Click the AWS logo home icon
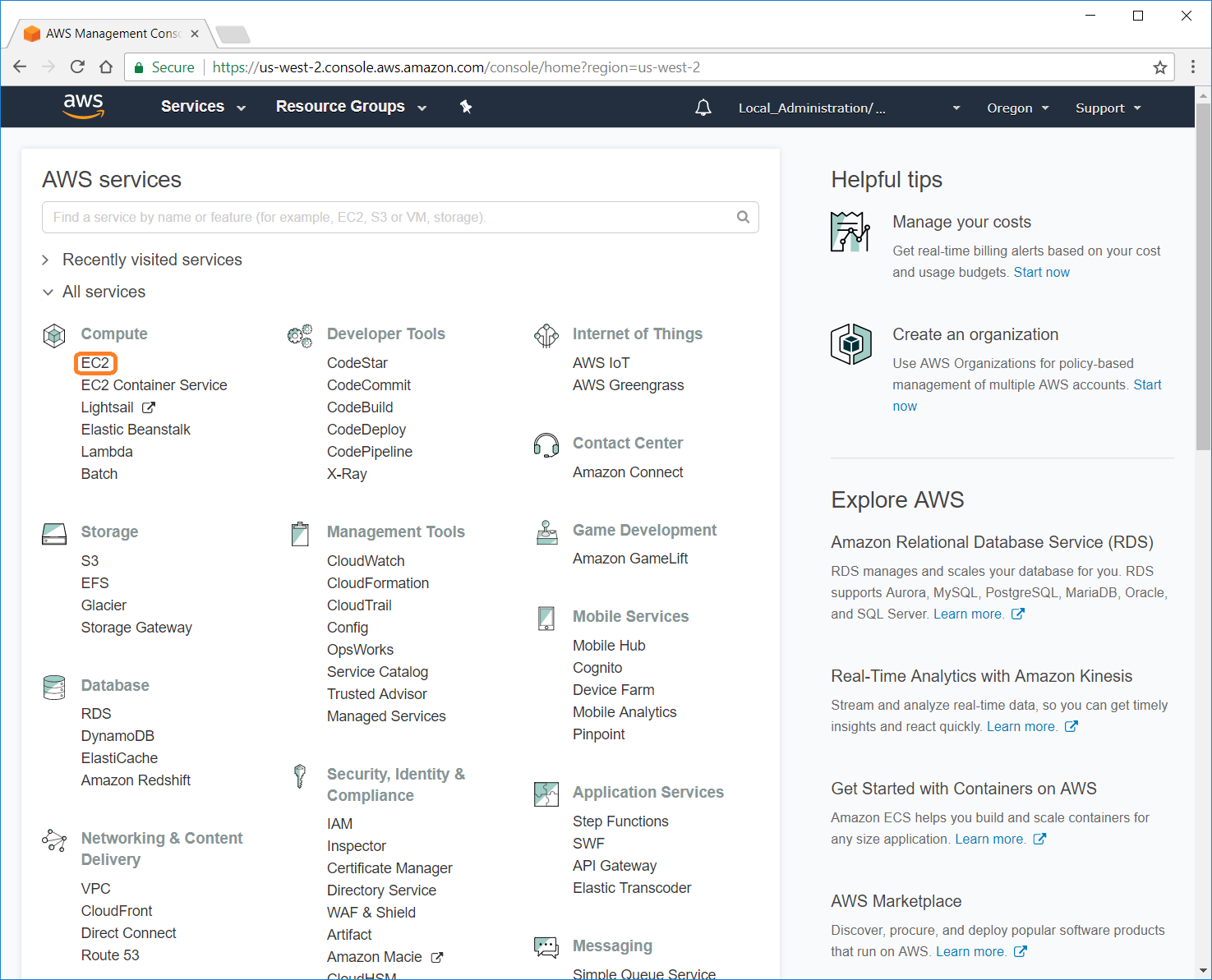1212x980 pixels. [83, 106]
